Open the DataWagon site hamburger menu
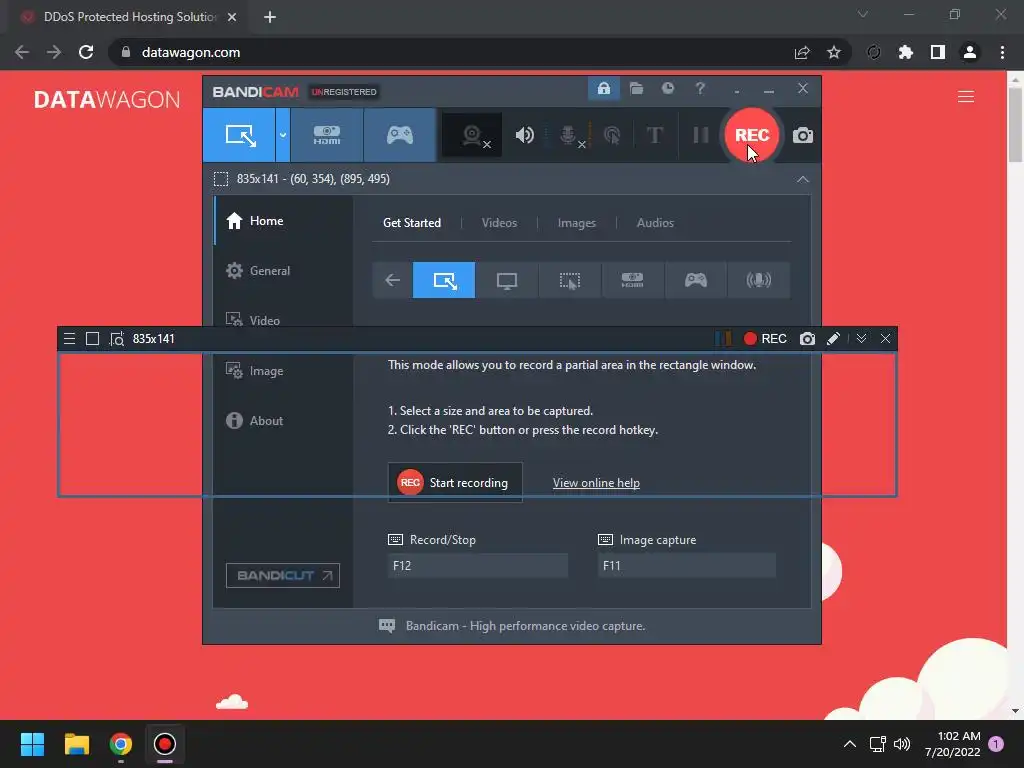 [x=966, y=97]
